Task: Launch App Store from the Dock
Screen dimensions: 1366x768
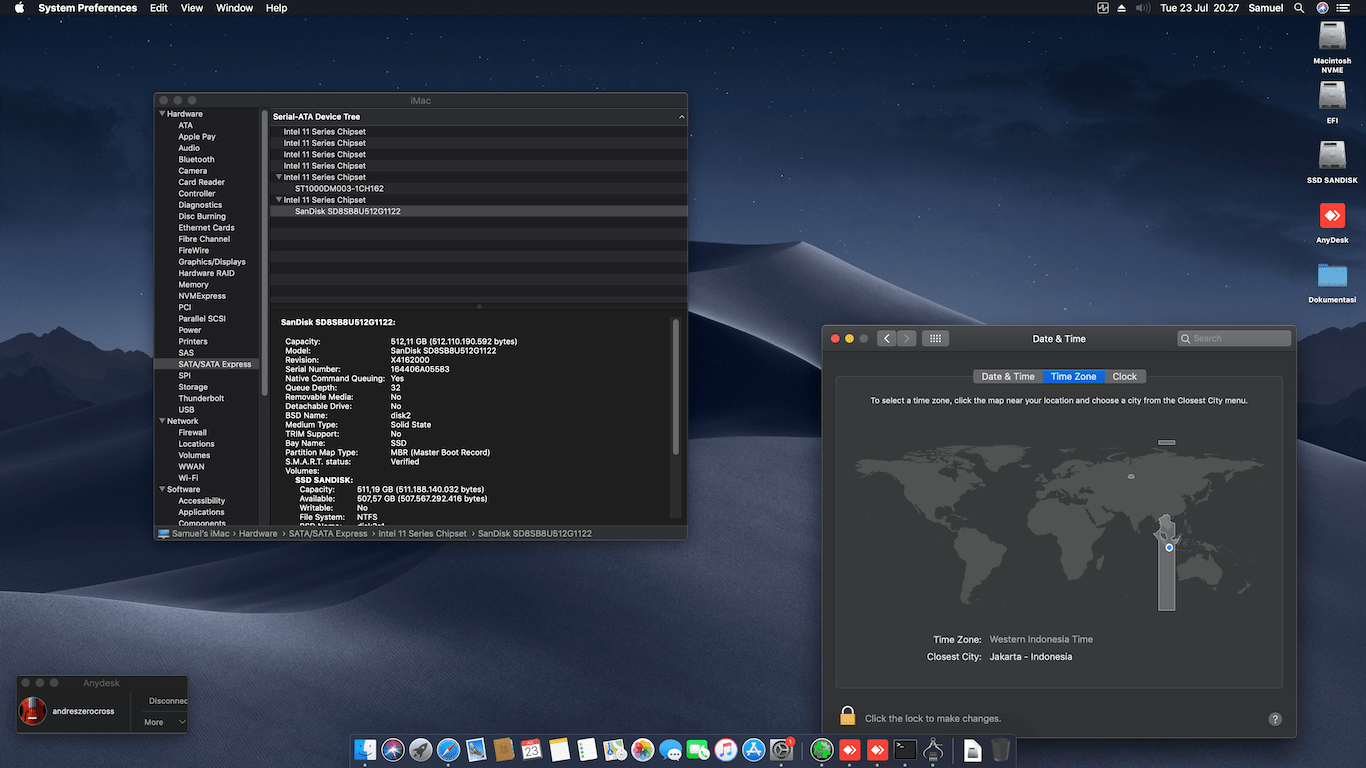Action: 754,750
